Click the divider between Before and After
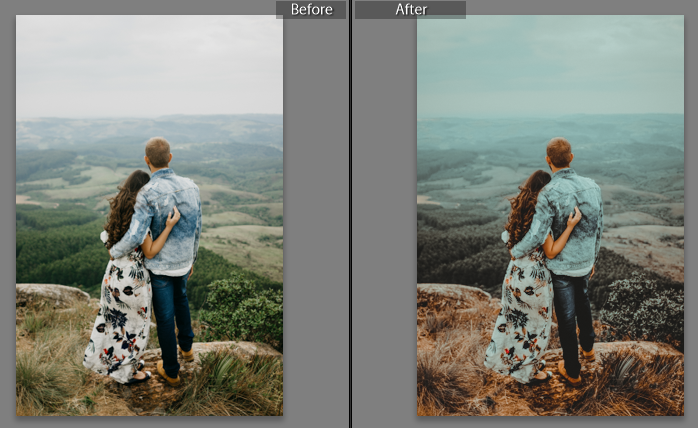Image resolution: width=698 pixels, height=428 pixels. point(351,214)
